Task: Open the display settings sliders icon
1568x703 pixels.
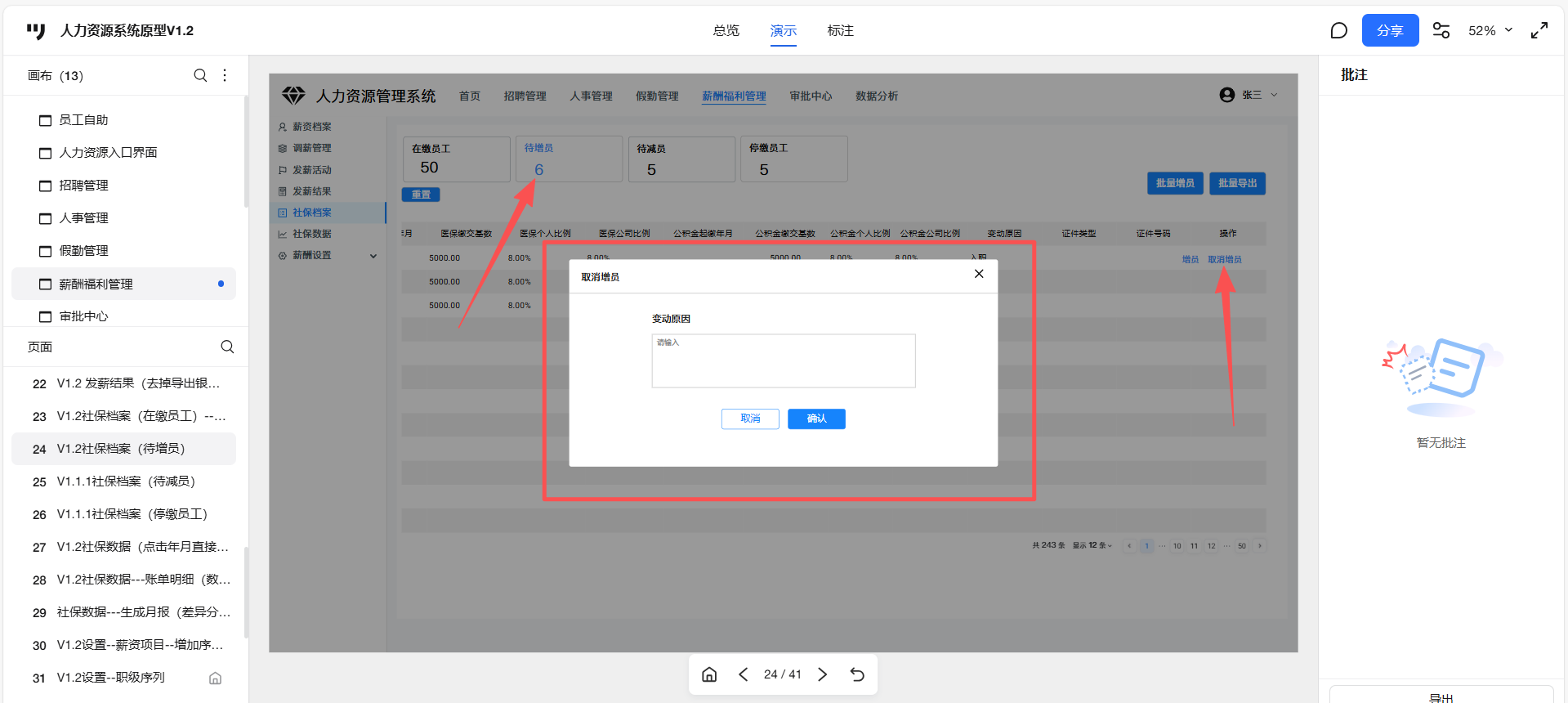Action: pos(1441,30)
